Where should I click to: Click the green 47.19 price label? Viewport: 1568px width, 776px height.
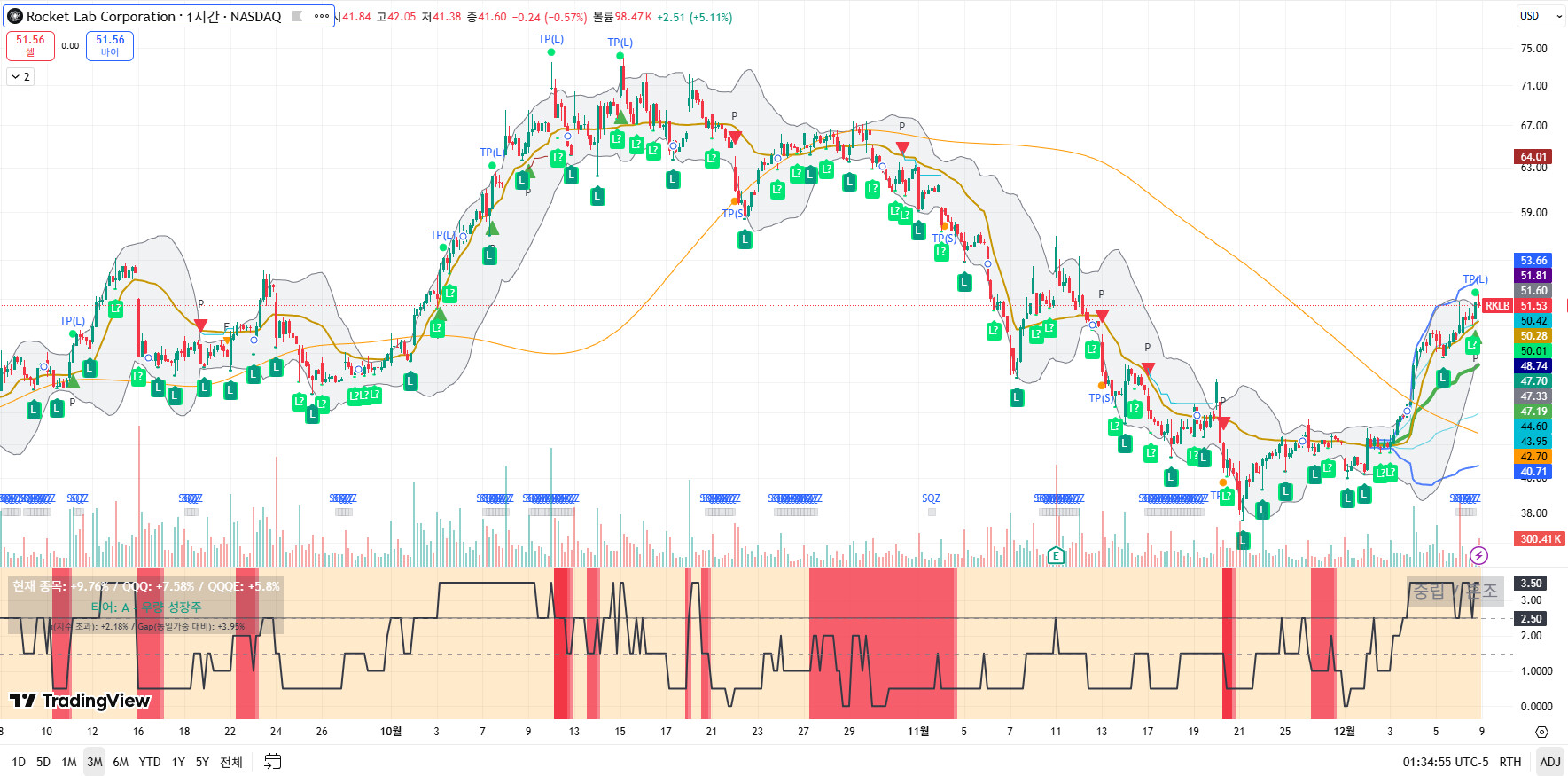coord(1533,412)
